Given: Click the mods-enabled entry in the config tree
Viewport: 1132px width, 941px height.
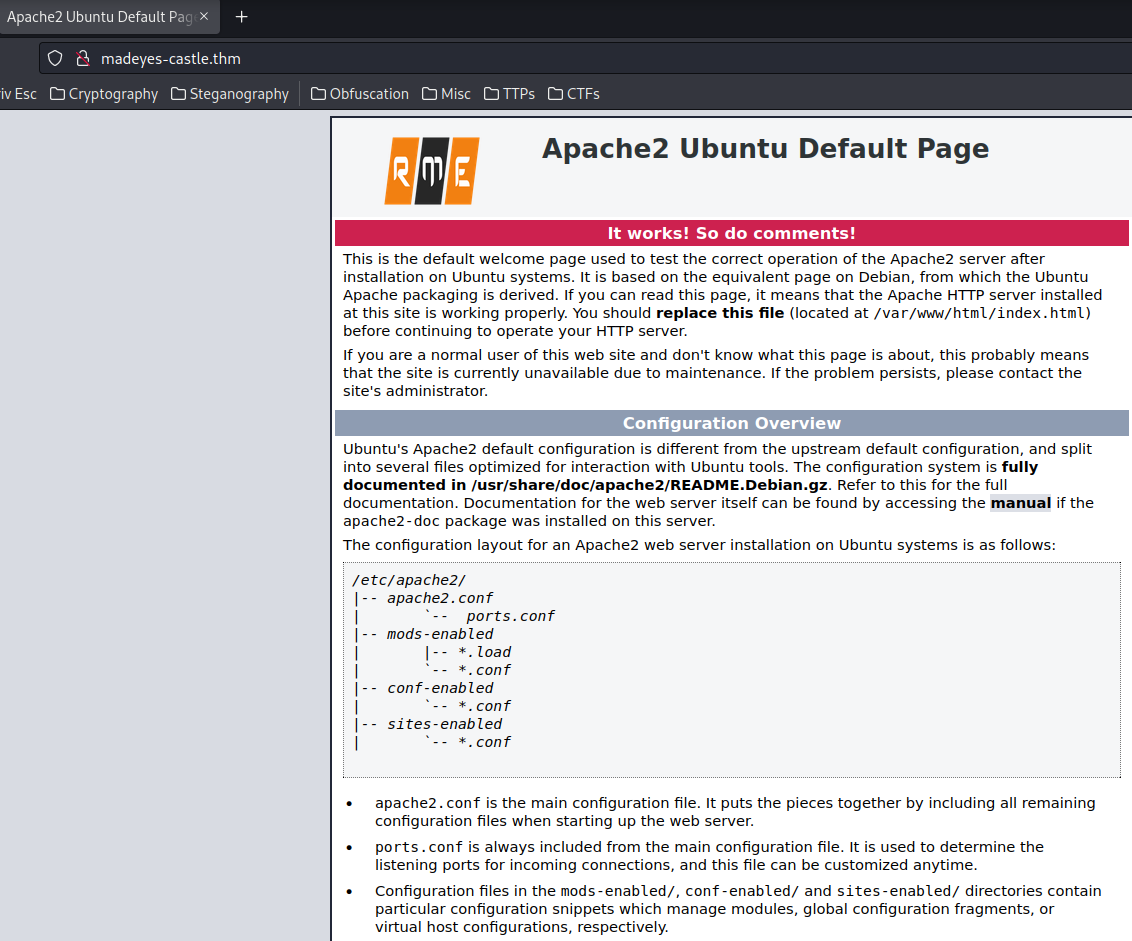Looking at the screenshot, I should [x=440, y=634].
